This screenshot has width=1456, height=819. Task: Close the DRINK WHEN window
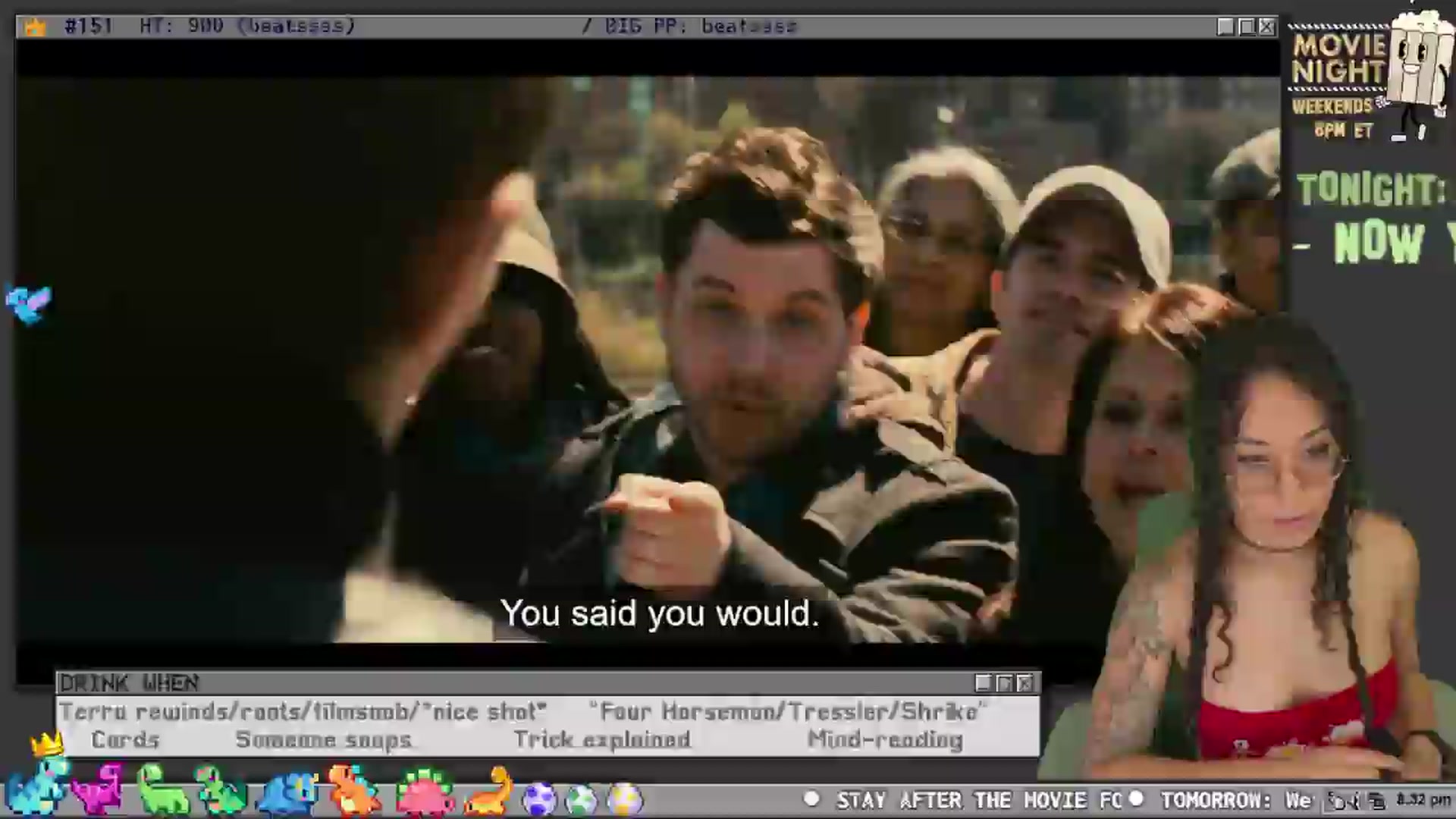[x=1025, y=683]
